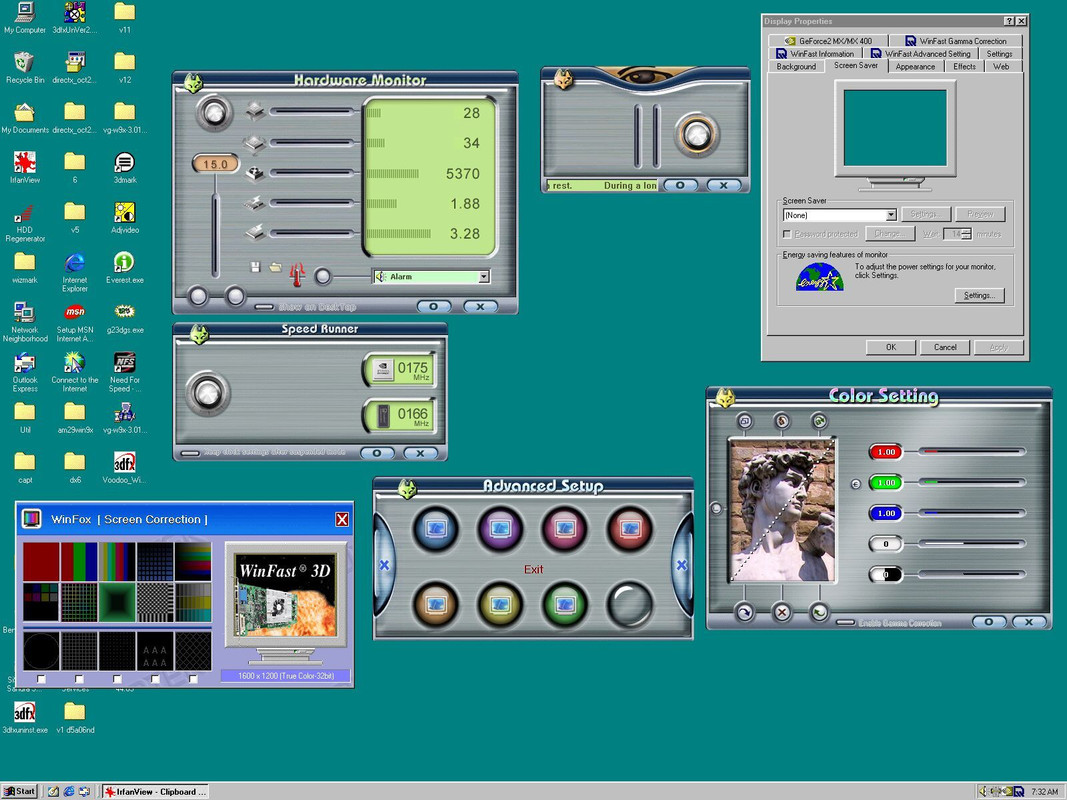The width and height of the screenshot is (1067, 800).
Task: Select the Voodoo_Wi... 3dfx desktop icon
Action: coord(125,467)
